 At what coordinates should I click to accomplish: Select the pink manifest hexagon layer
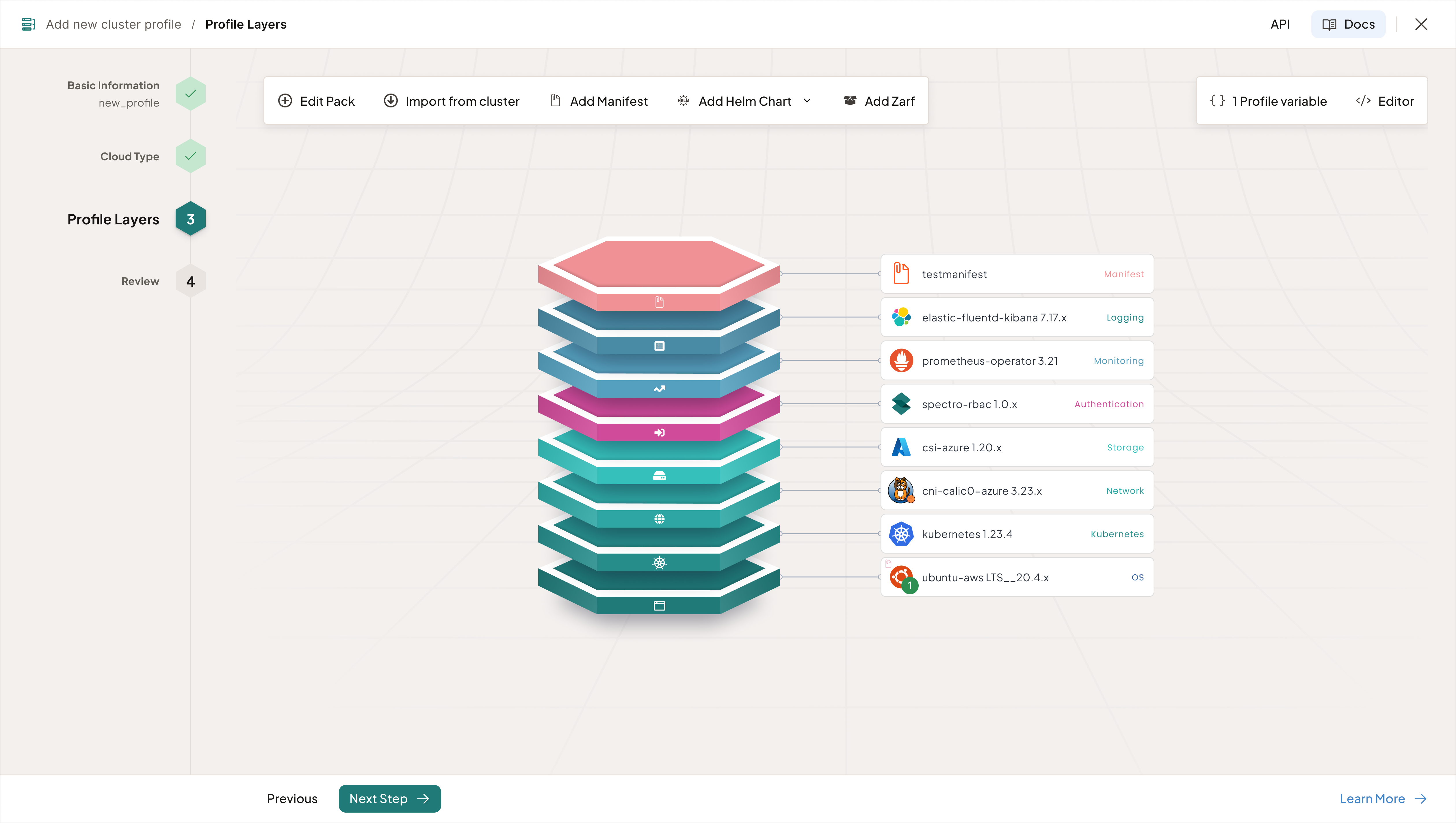point(659,263)
